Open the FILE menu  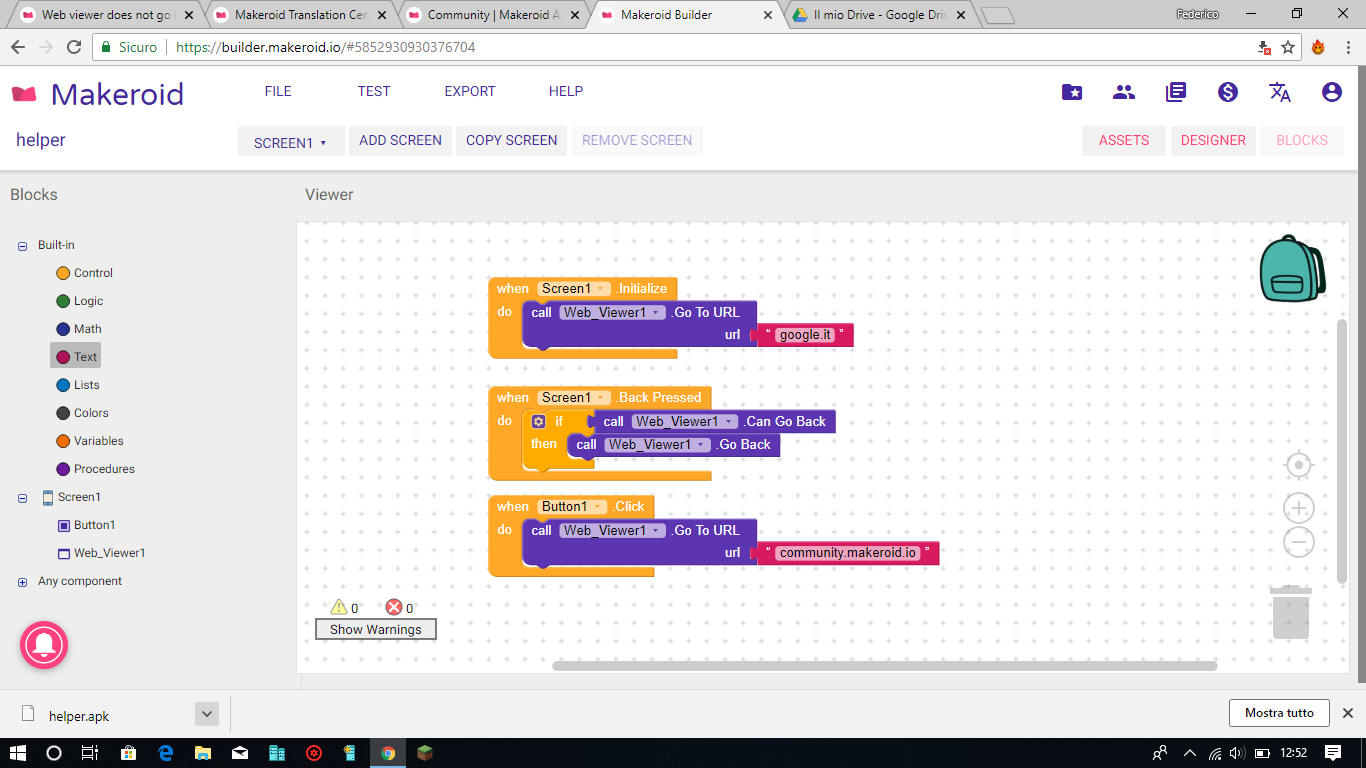tap(278, 91)
